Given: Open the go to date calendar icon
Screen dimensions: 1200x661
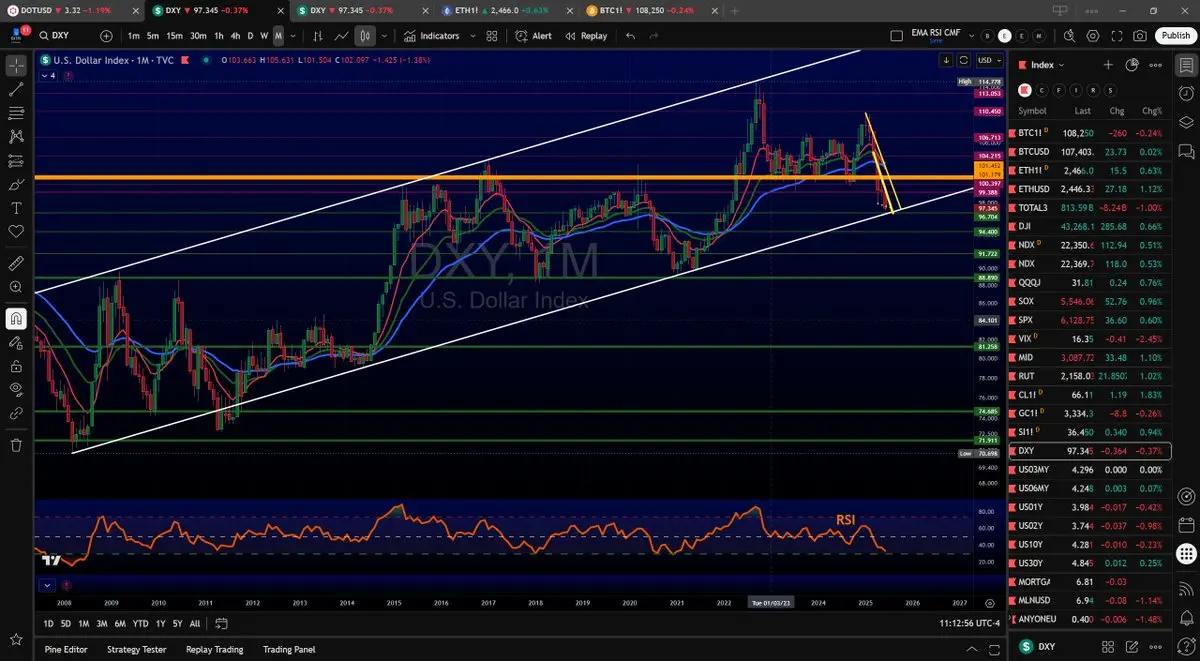Looking at the screenshot, I should [222, 623].
